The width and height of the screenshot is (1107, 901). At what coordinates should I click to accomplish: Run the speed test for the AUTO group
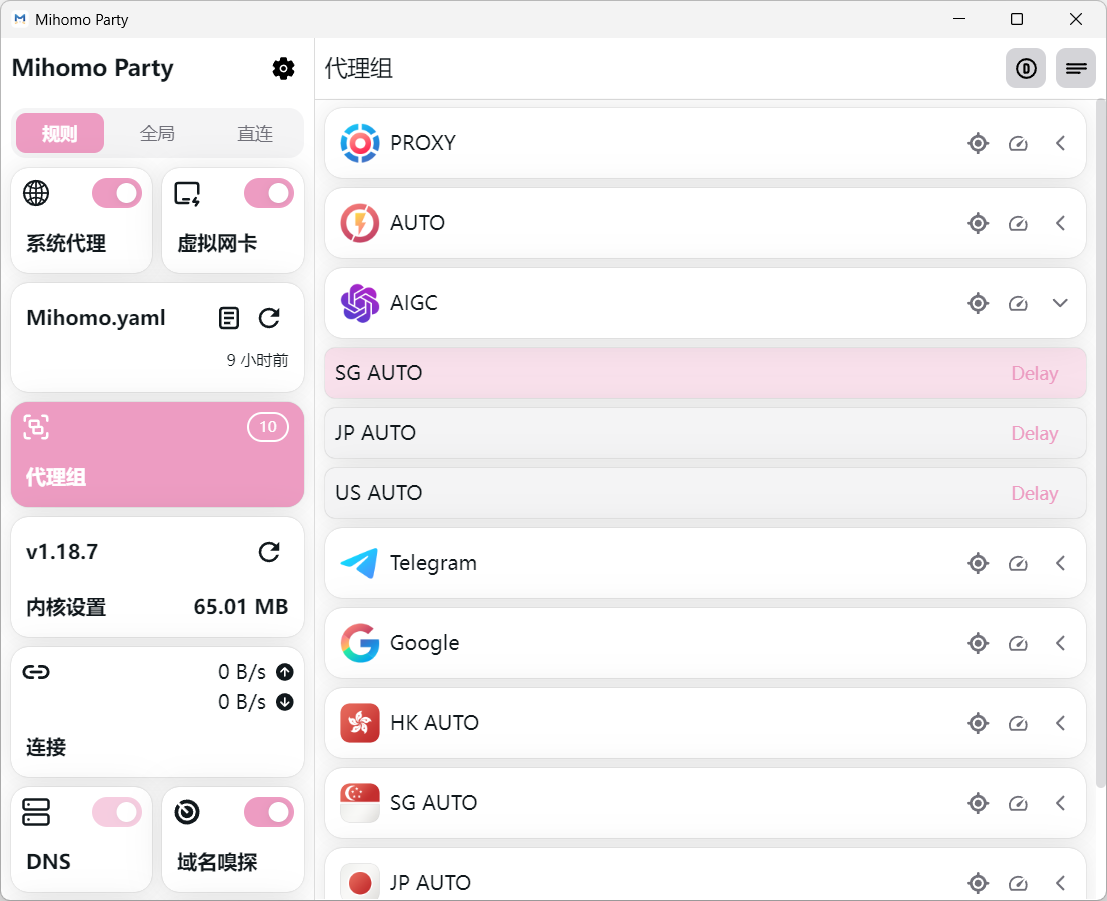point(1018,223)
